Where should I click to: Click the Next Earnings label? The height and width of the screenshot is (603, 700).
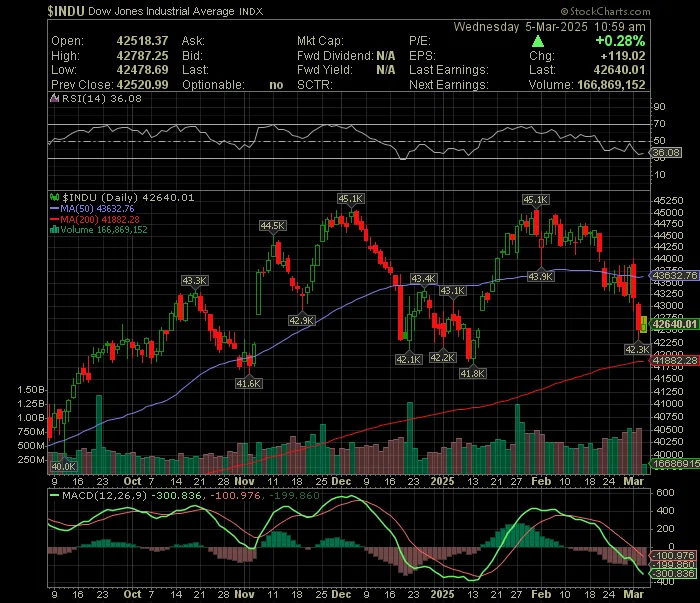point(449,85)
